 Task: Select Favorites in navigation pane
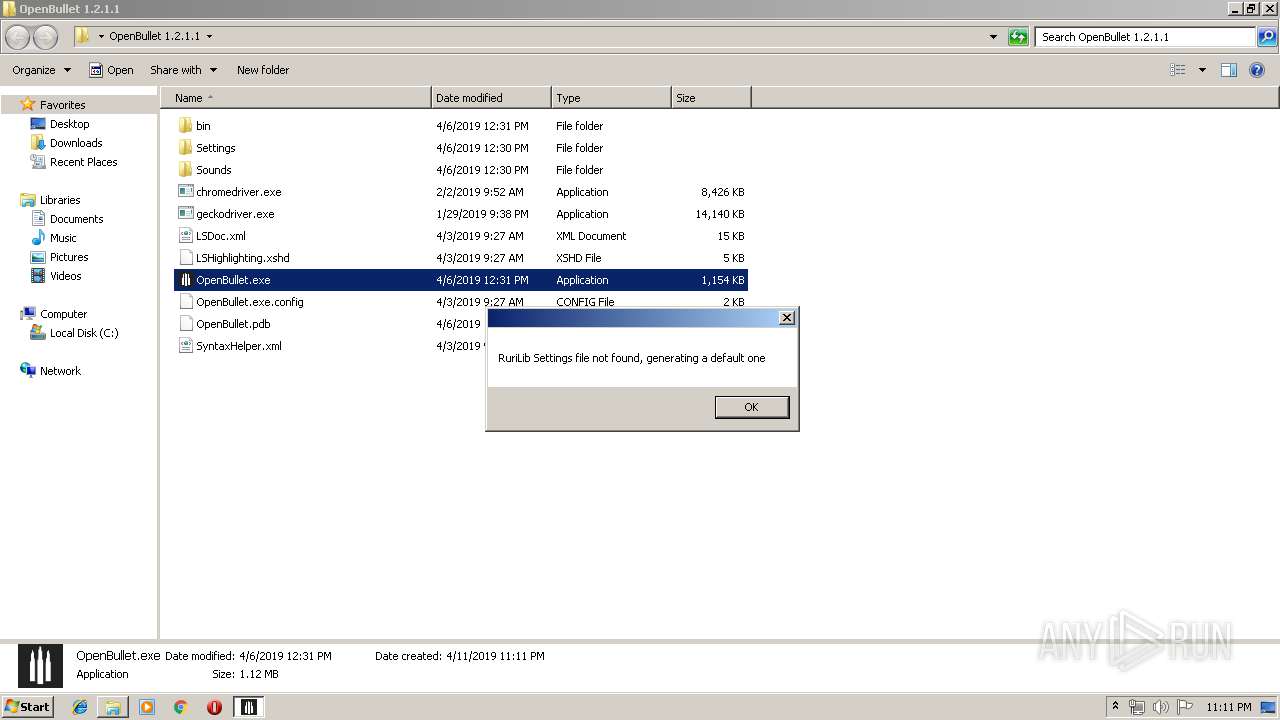point(62,105)
